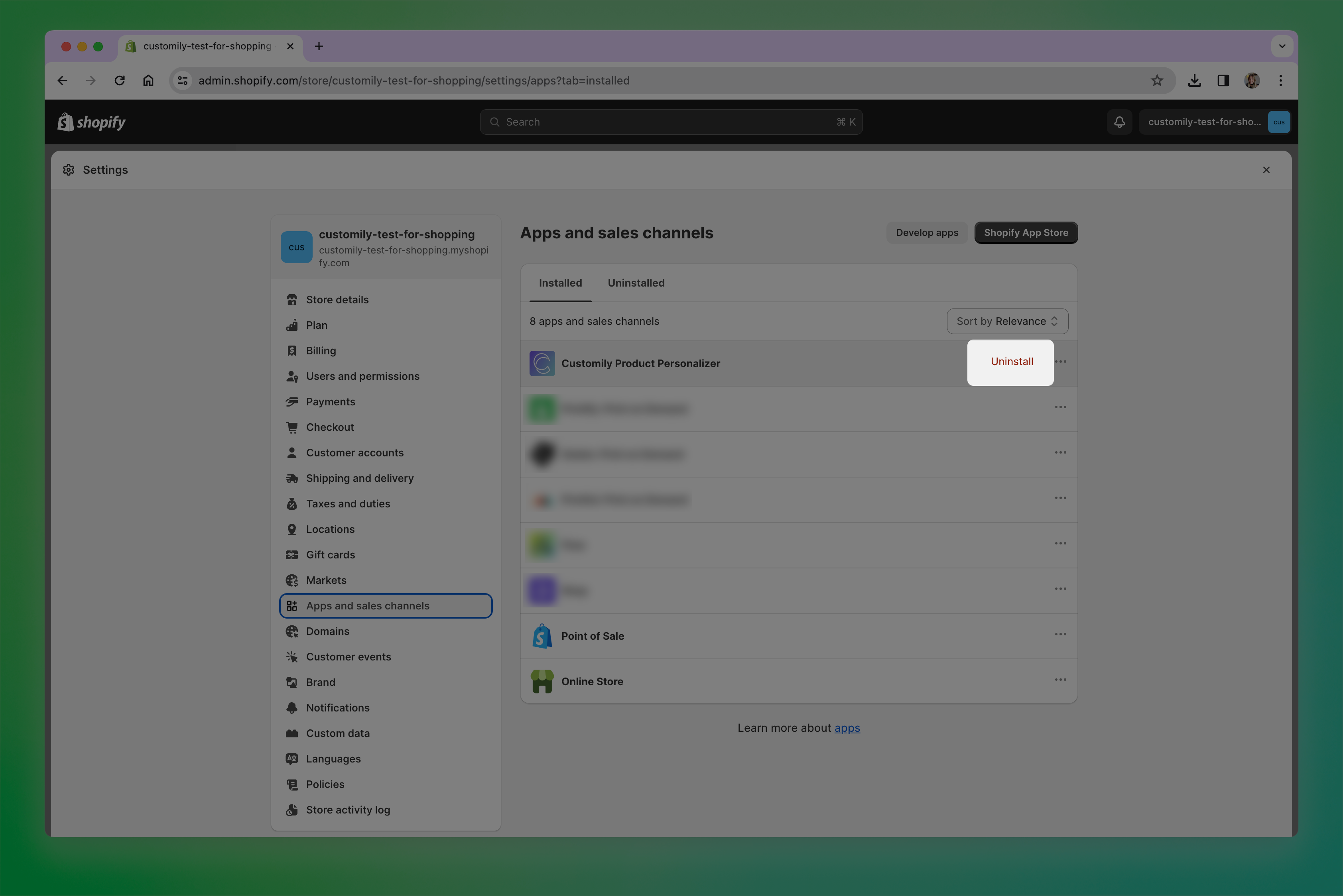
Task: Click the Customily Product Personalizer app icon
Action: click(542, 364)
